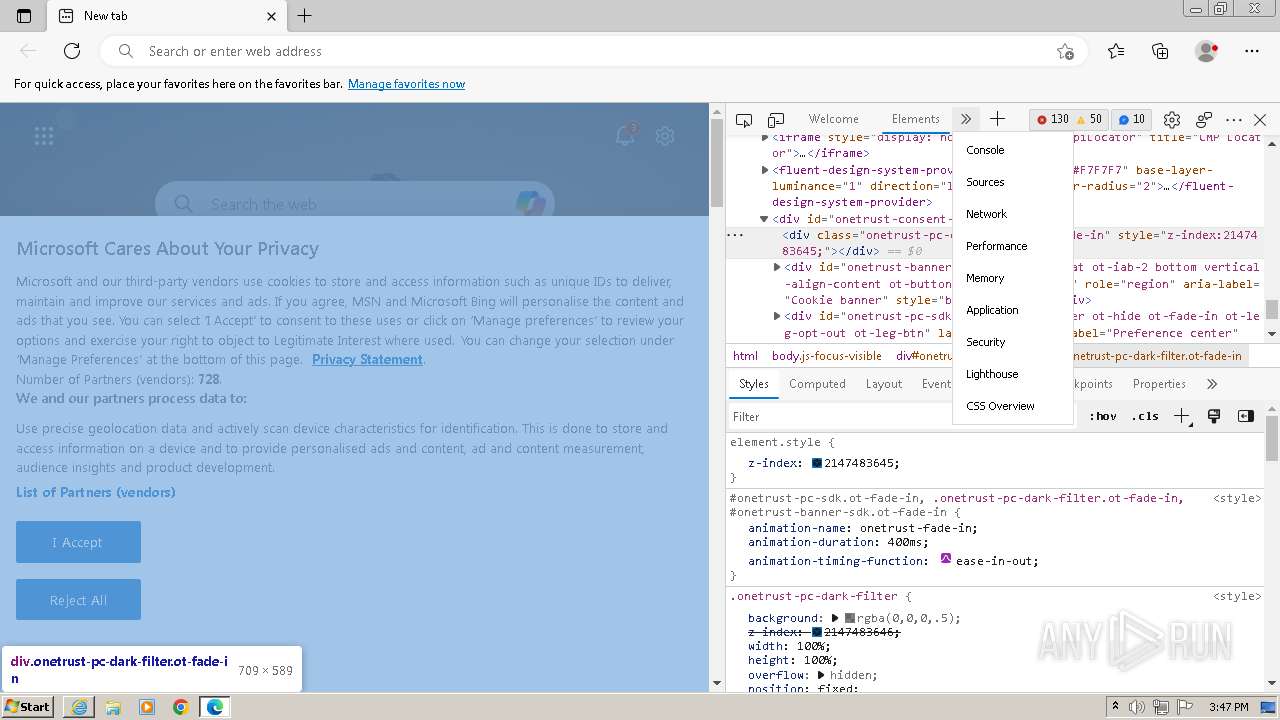
Task: Activate the inspect element picker tool
Action: point(744,119)
